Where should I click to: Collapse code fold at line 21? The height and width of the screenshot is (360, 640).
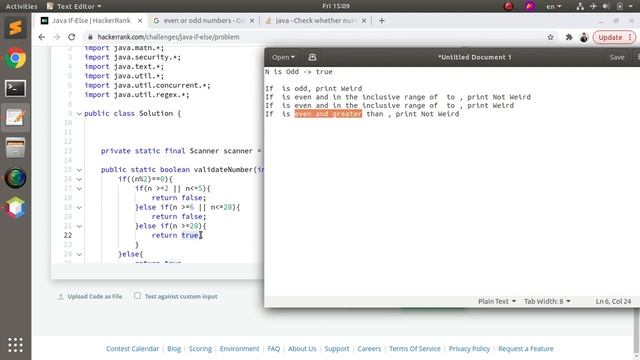(79, 226)
